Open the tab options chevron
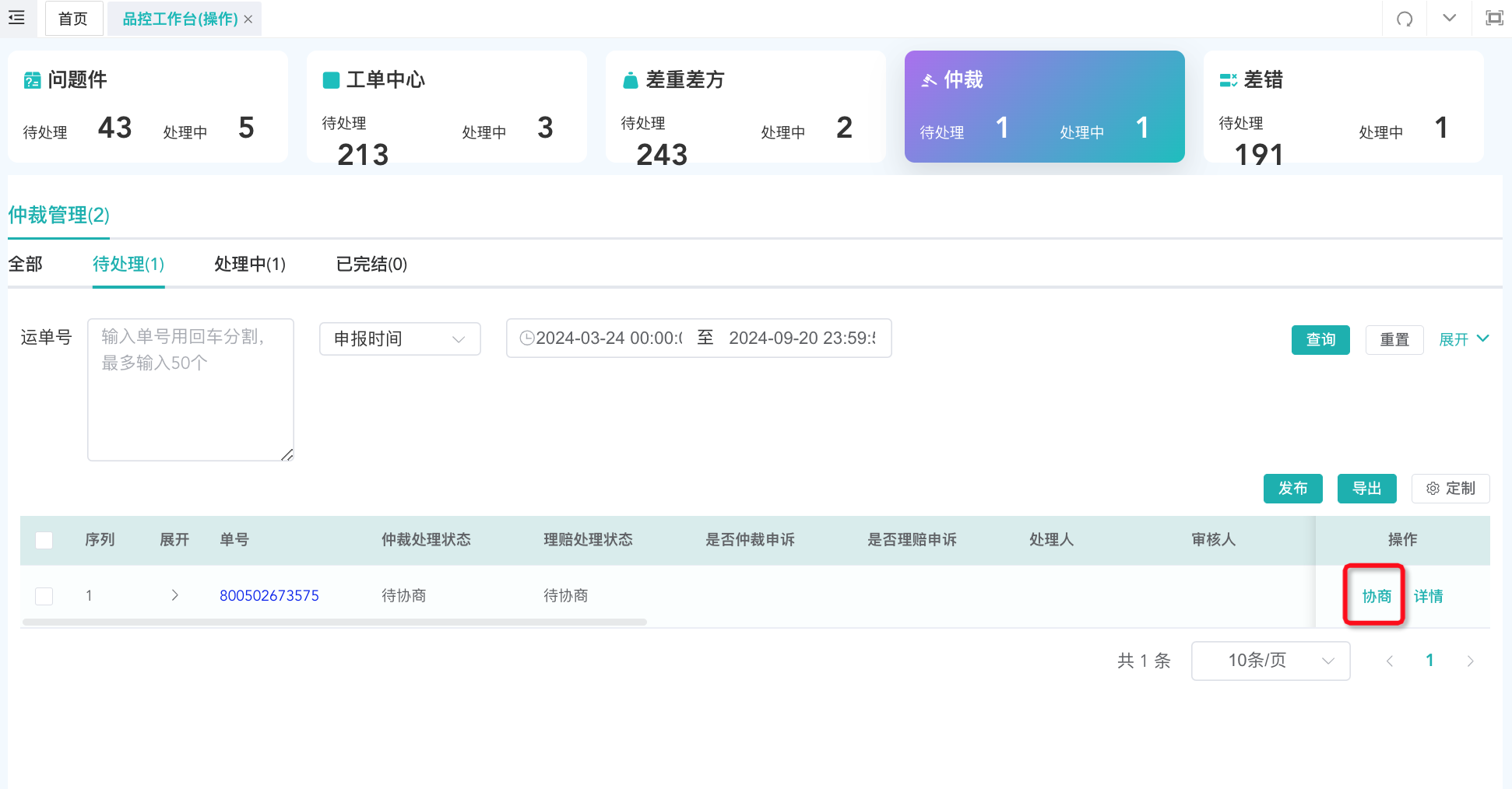Image resolution: width=1512 pixels, height=789 pixels. tap(1449, 18)
